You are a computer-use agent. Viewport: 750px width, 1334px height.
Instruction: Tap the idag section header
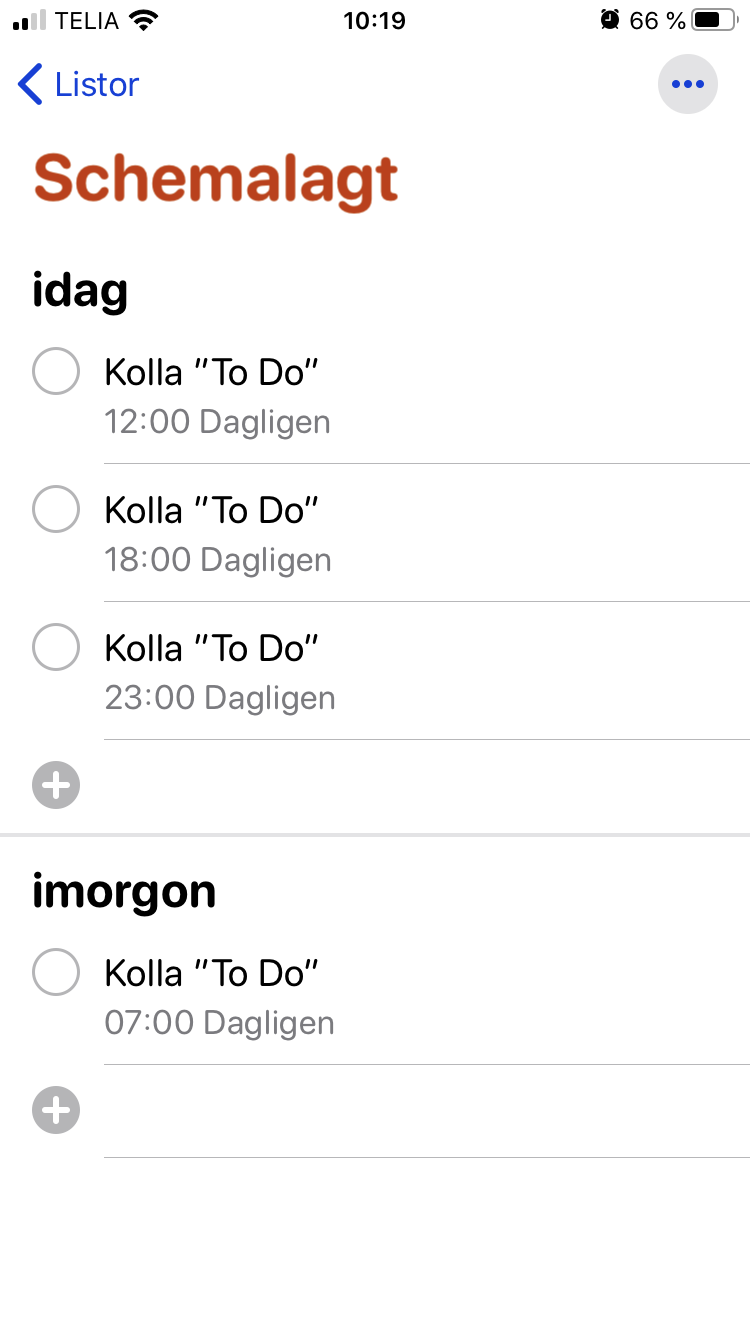point(80,291)
